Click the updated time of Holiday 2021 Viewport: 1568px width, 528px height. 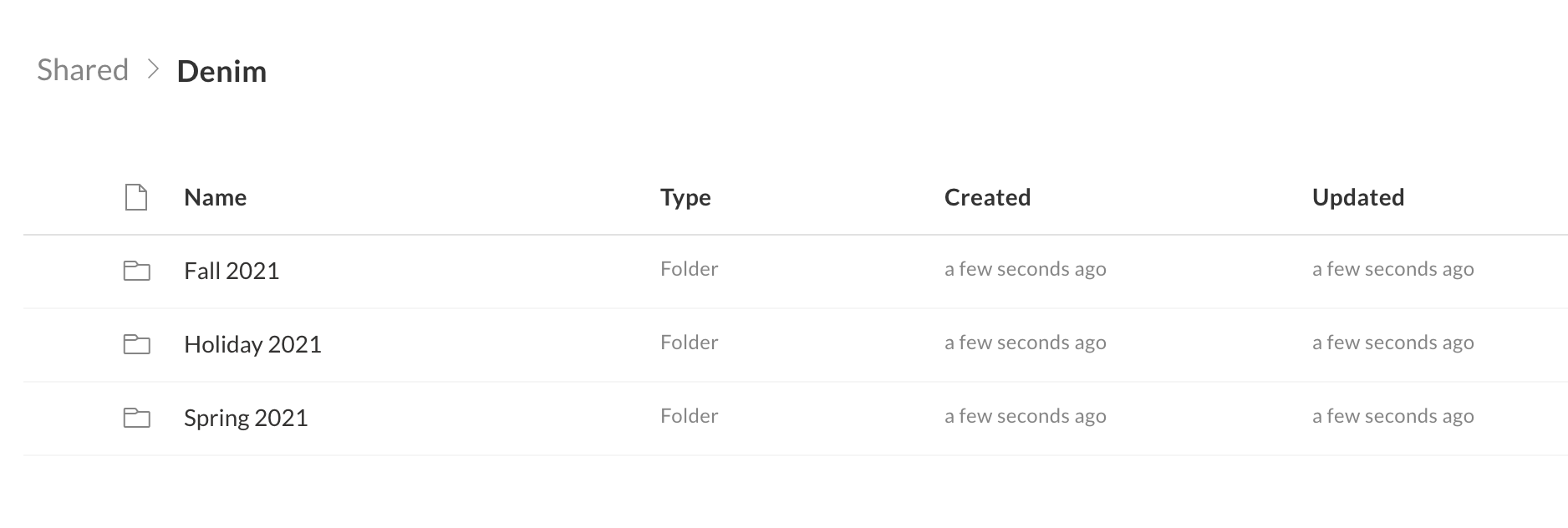1393,343
